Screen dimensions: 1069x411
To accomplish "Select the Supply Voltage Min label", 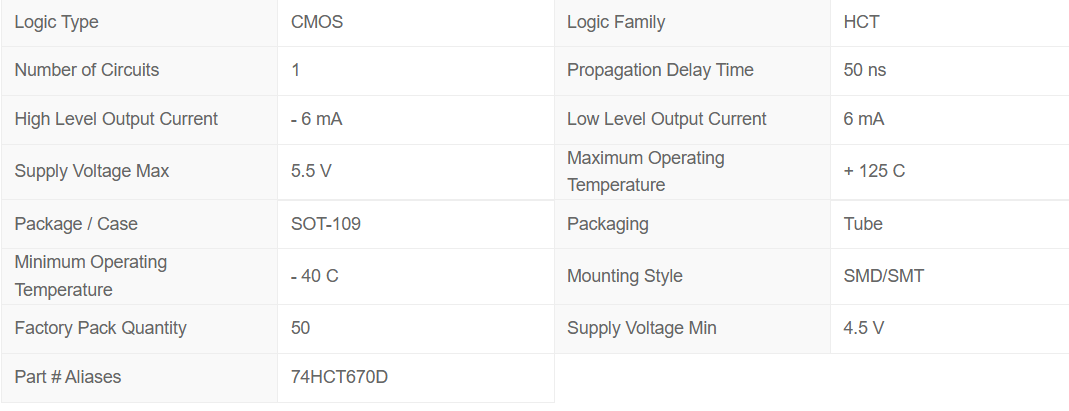I will point(641,328).
